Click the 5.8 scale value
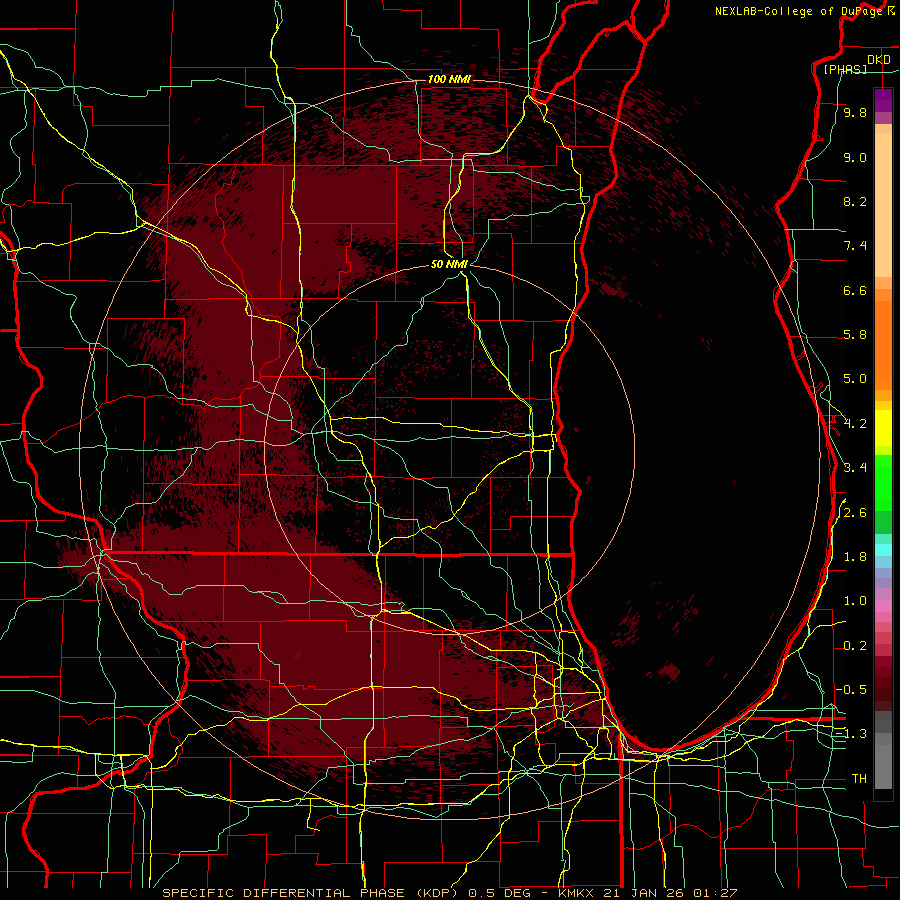This screenshot has height=900, width=900. coord(855,335)
